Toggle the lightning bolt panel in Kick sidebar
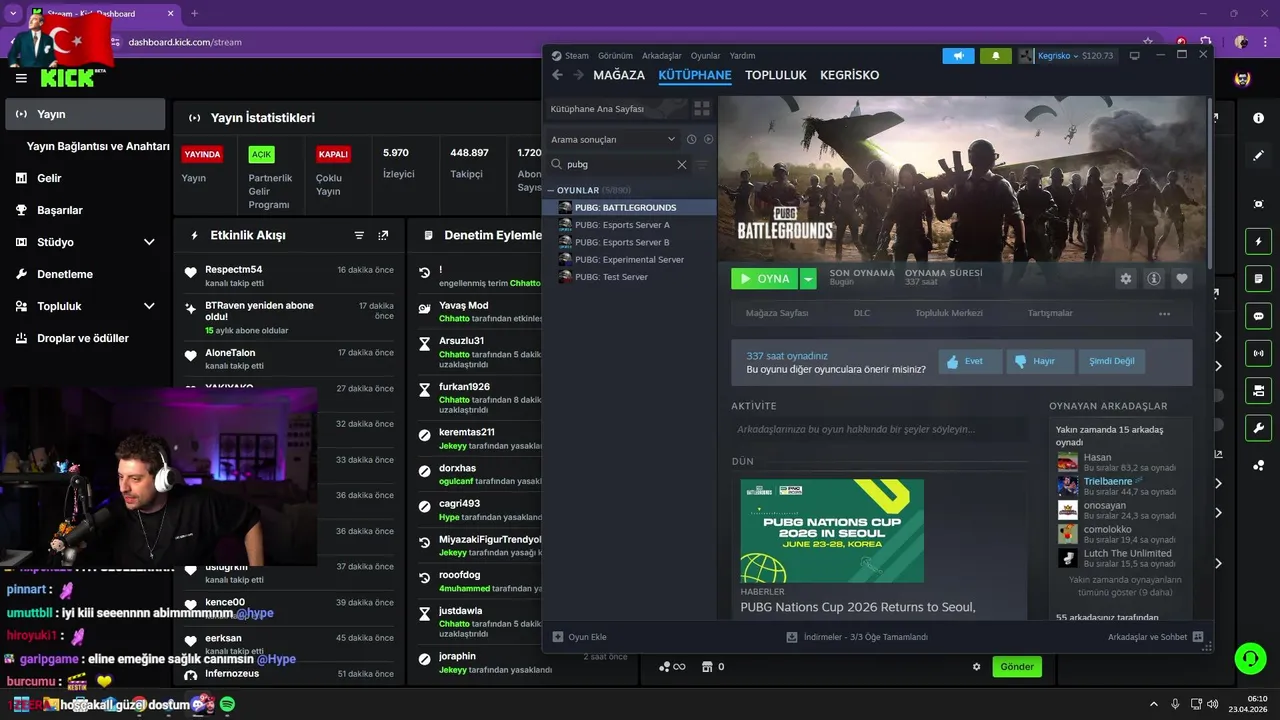1280x720 pixels. pos(1258,241)
